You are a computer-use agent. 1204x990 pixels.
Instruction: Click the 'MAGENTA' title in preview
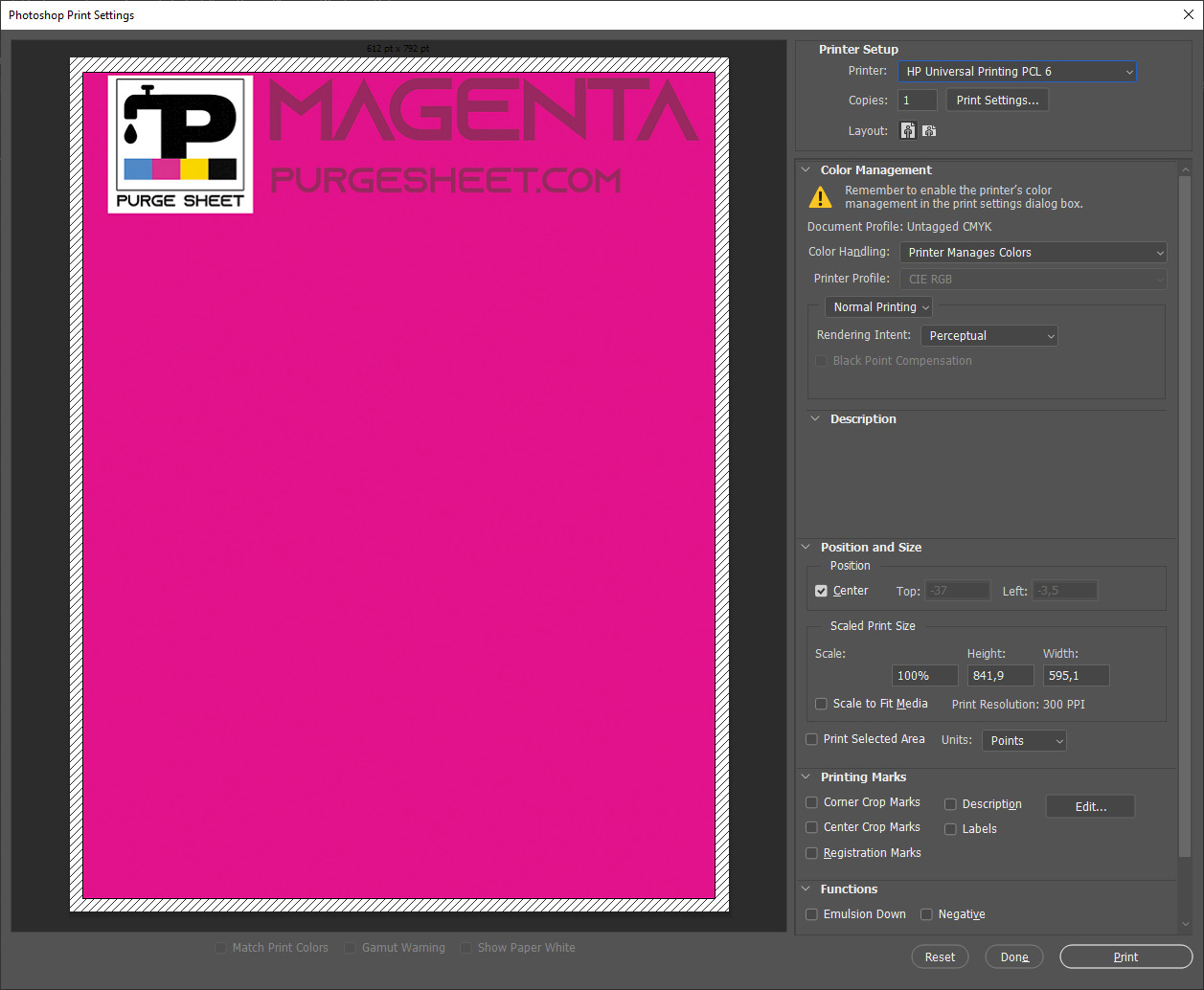pos(484,111)
